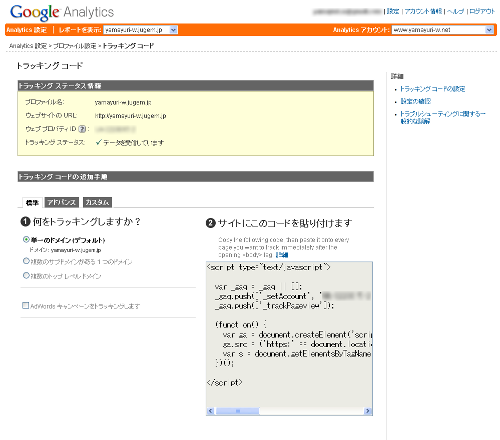The height and width of the screenshot is (440, 500).
Task: Switch to the 標準 tab
Action: click(x=32, y=202)
